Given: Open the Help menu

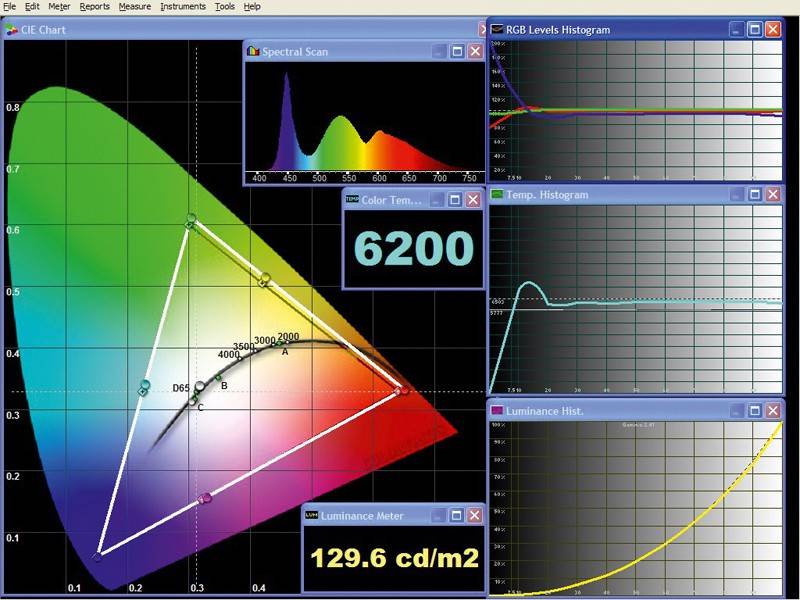Looking at the screenshot, I should [x=252, y=7].
